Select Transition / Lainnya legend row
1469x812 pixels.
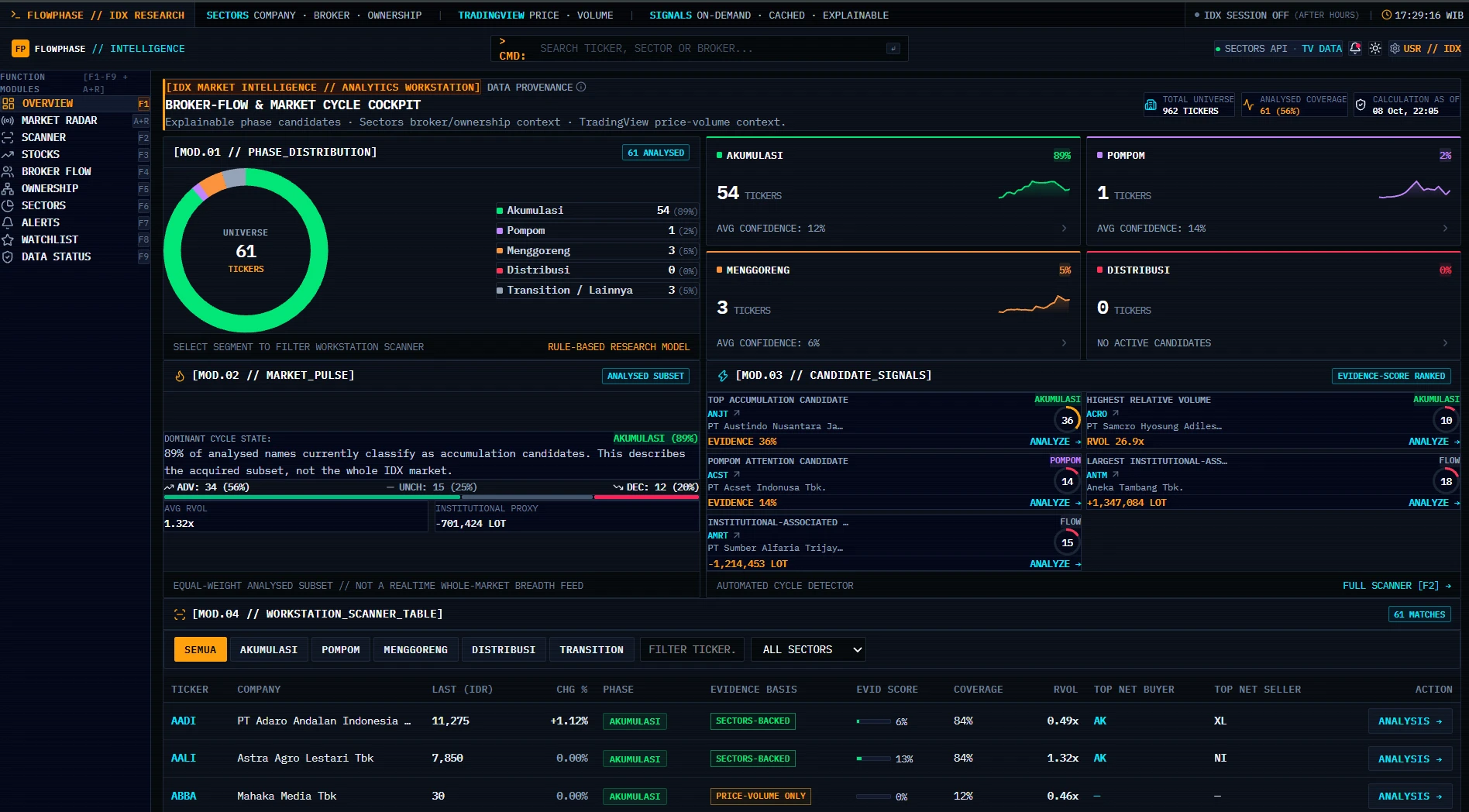pos(597,291)
